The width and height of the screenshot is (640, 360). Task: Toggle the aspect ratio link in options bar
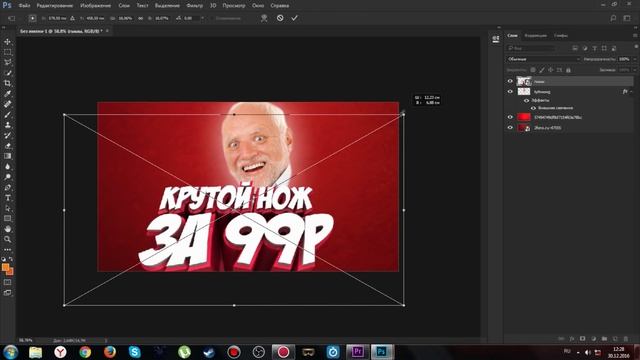(140, 18)
